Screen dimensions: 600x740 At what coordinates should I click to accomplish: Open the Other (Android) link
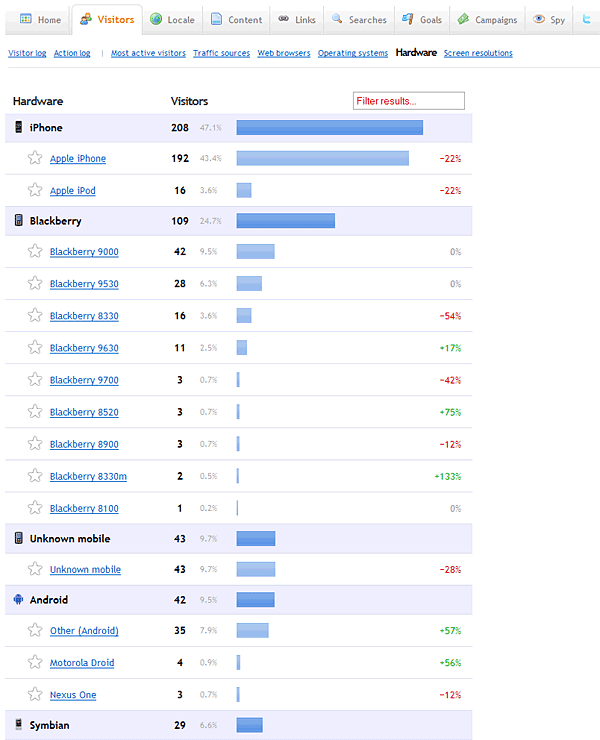coord(84,631)
